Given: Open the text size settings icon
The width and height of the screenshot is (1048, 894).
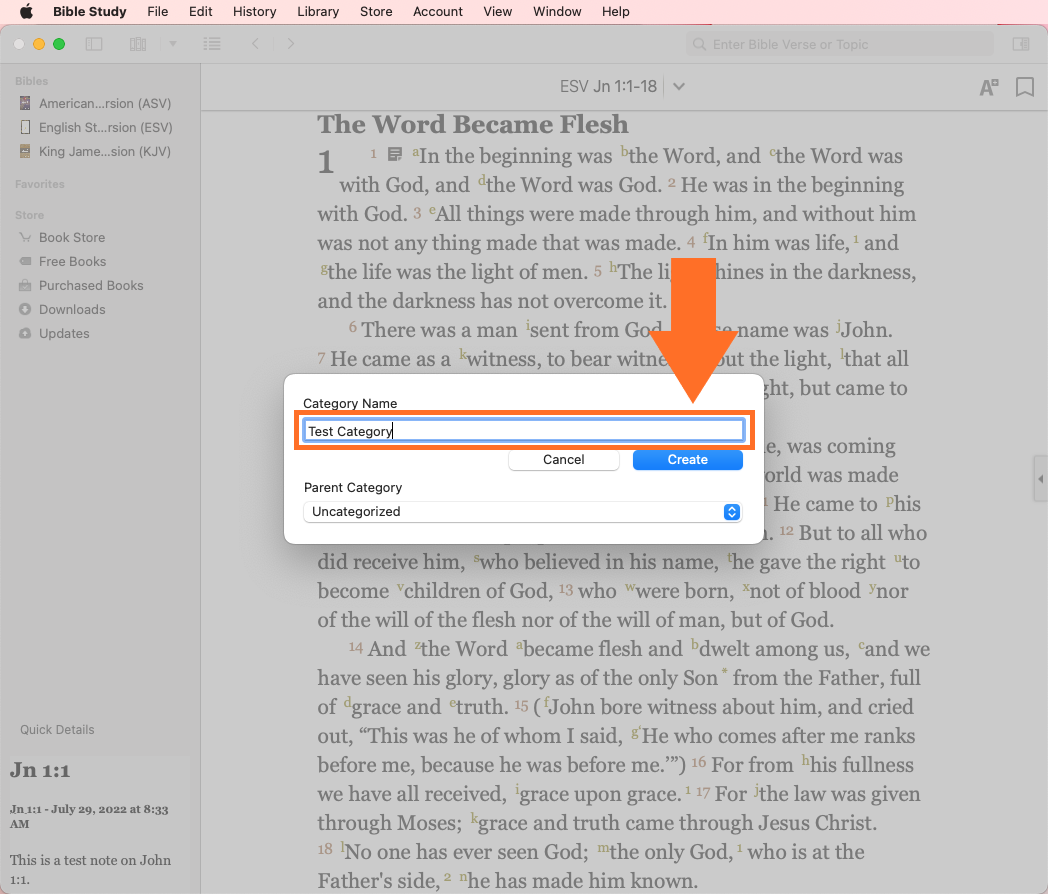Looking at the screenshot, I should 988,88.
